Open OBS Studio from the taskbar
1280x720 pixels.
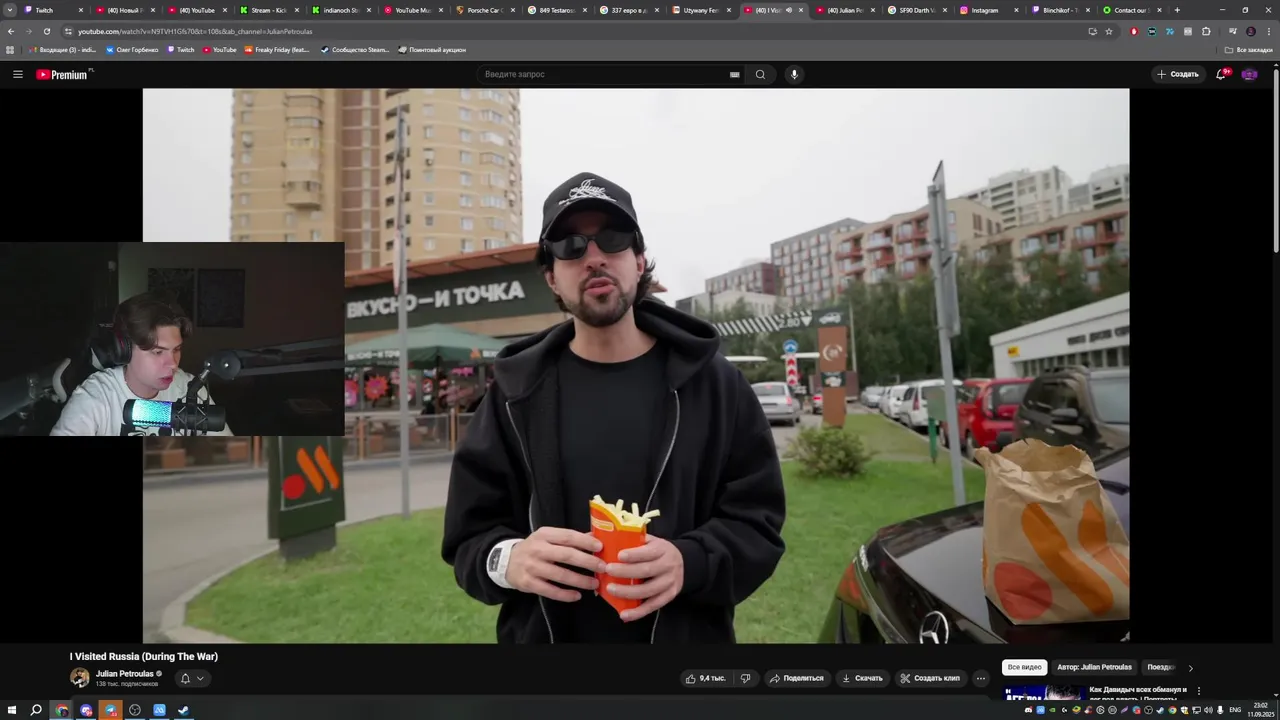135,710
